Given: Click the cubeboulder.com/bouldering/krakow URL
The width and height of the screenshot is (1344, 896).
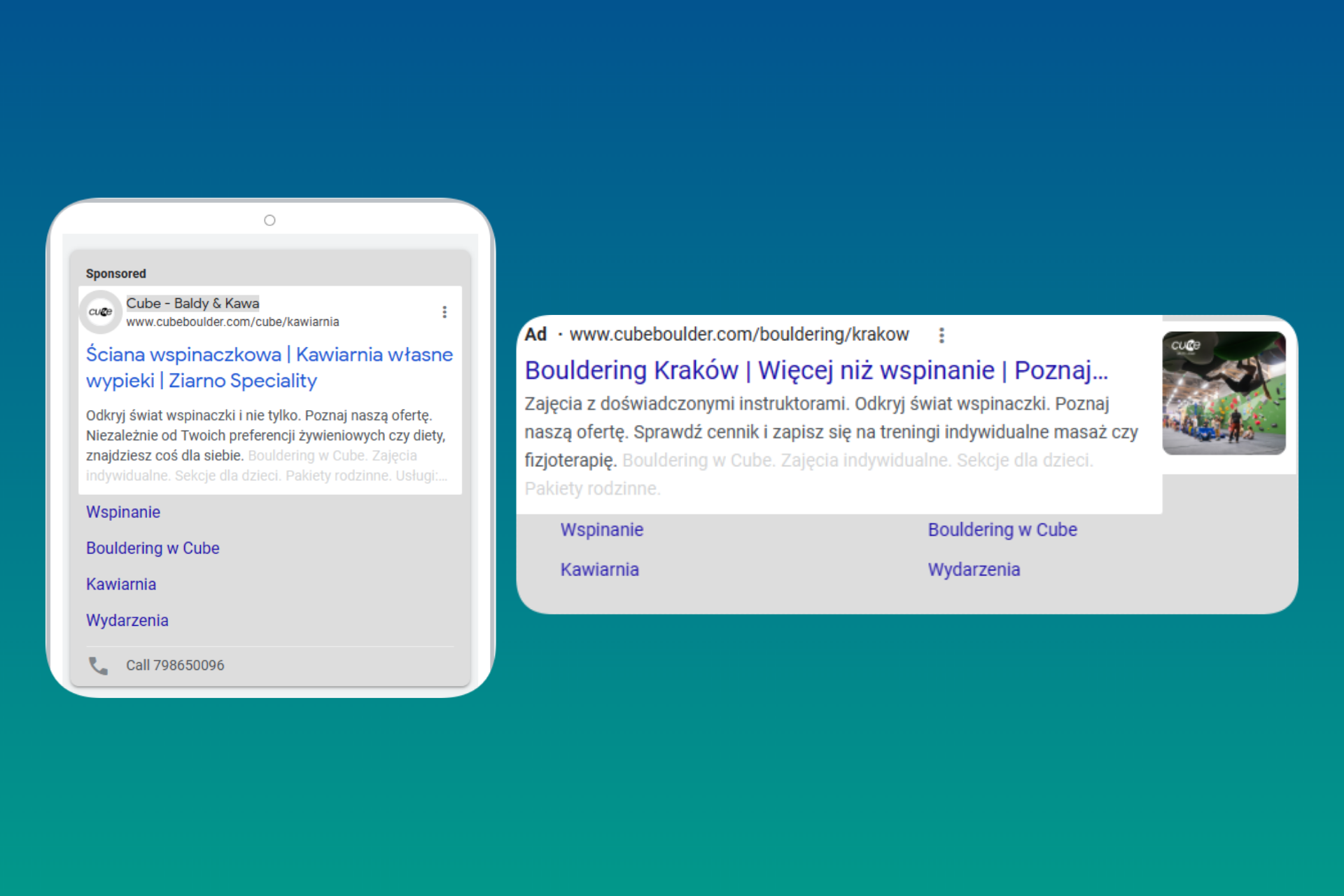Looking at the screenshot, I should [x=738, y=335].
